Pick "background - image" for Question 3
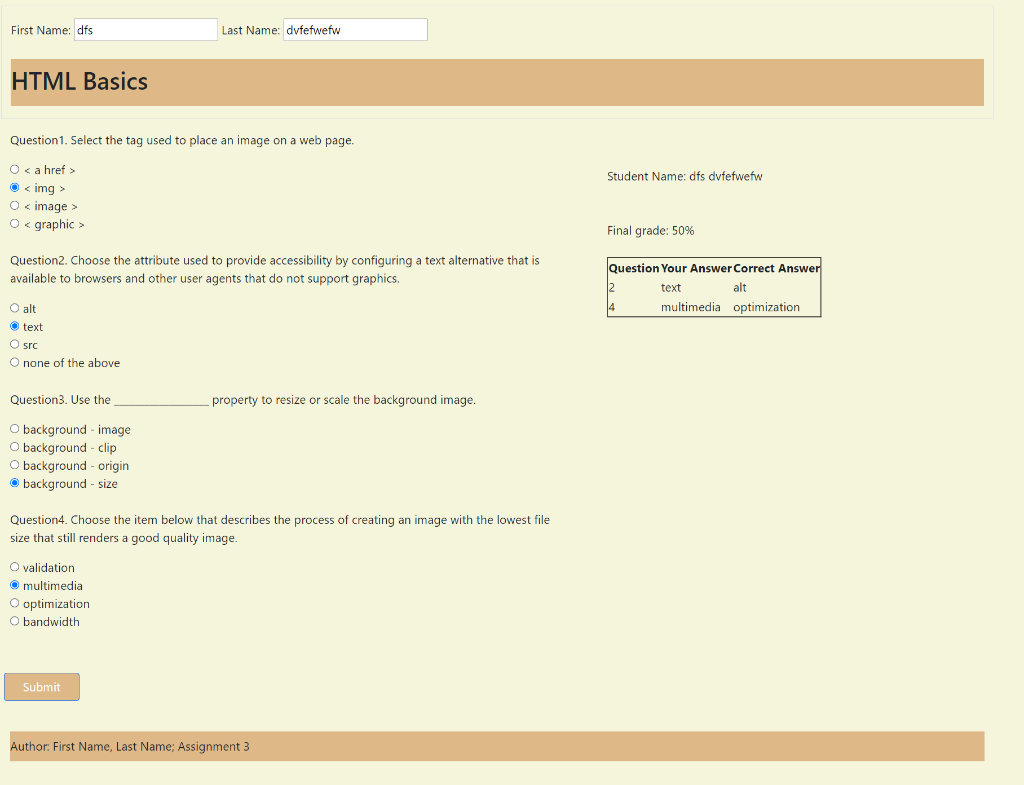1024x785 pixels. point(14,428)
